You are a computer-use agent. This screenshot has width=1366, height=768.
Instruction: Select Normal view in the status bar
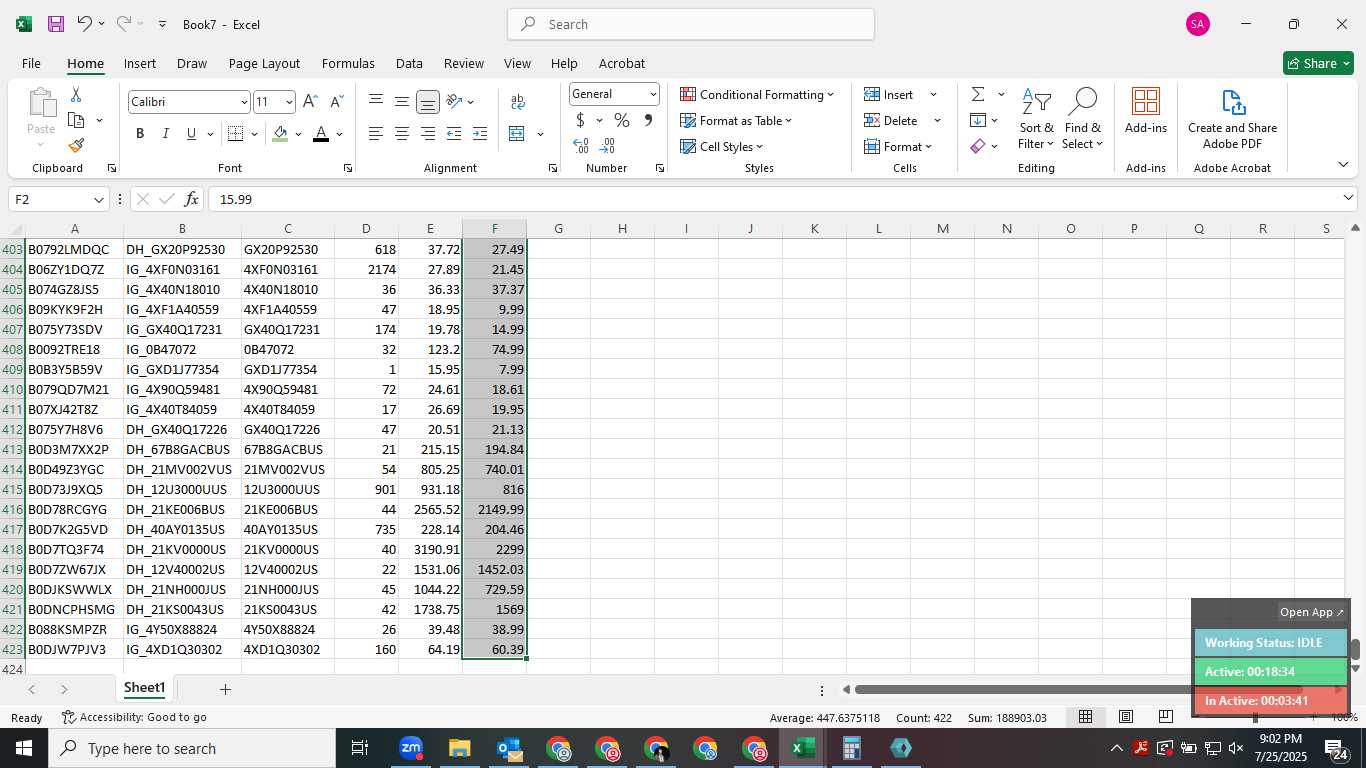[1086, 717]
